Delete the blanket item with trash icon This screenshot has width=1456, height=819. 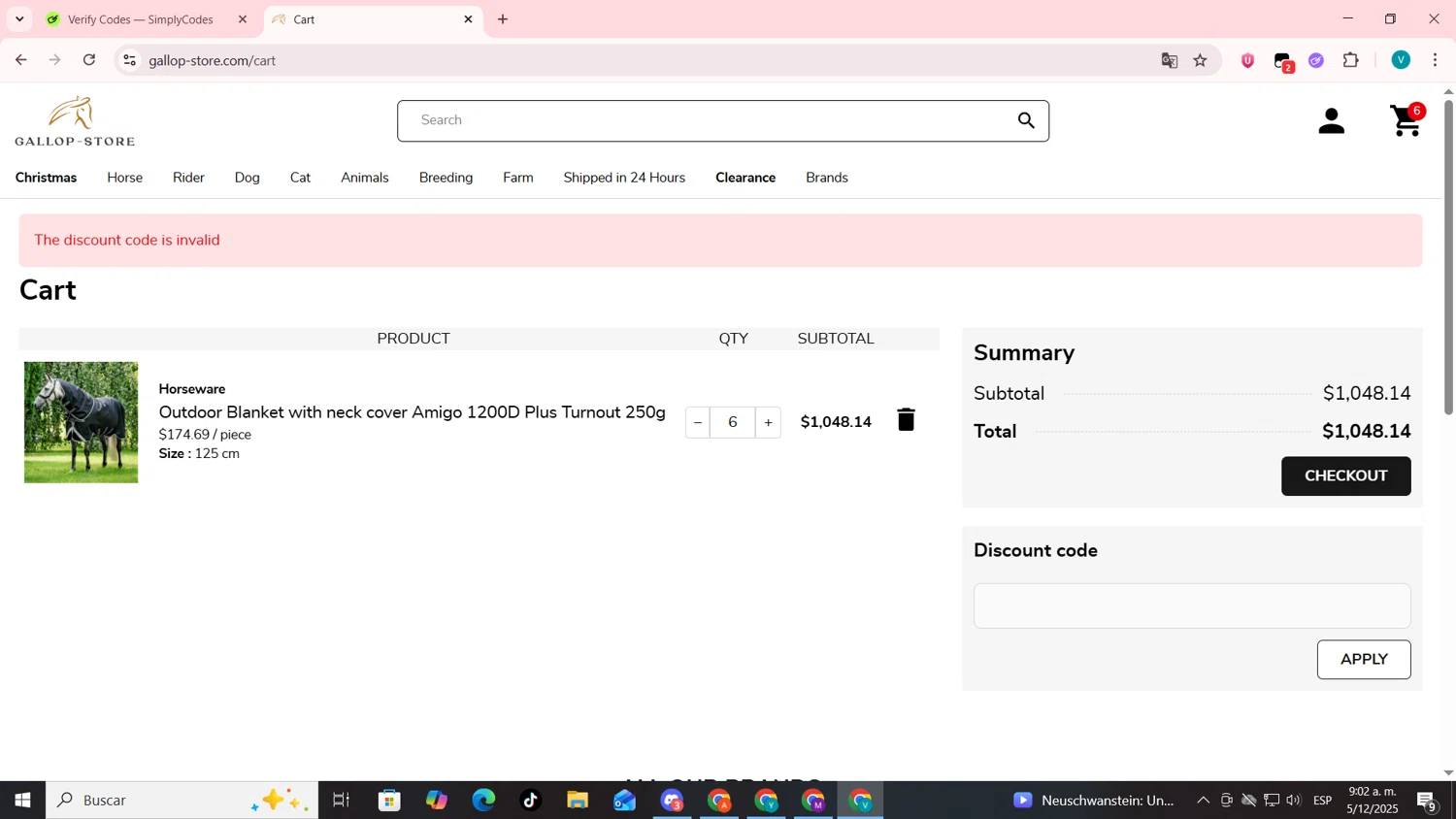[906, 420]
